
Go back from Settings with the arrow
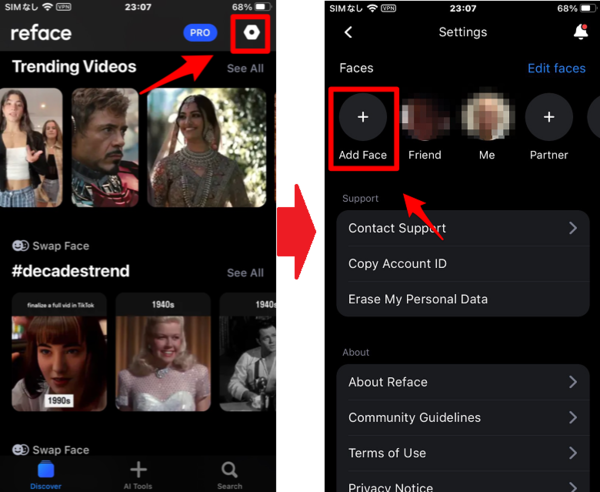348,32
